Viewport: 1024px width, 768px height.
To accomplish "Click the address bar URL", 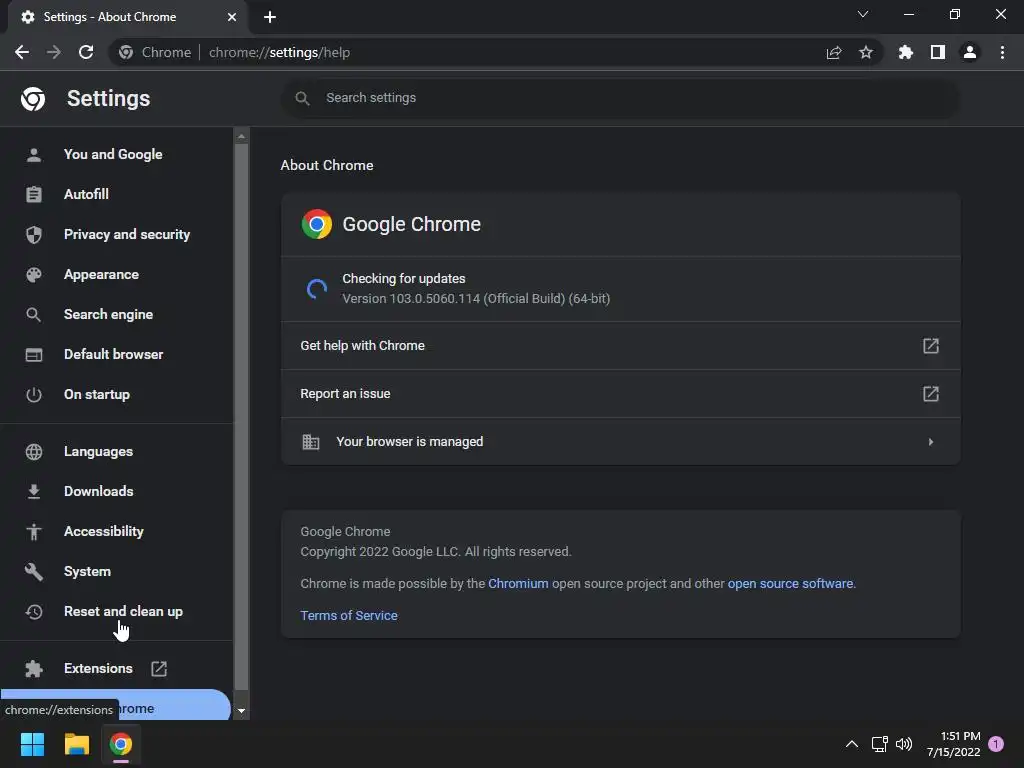I will [280, 52].
